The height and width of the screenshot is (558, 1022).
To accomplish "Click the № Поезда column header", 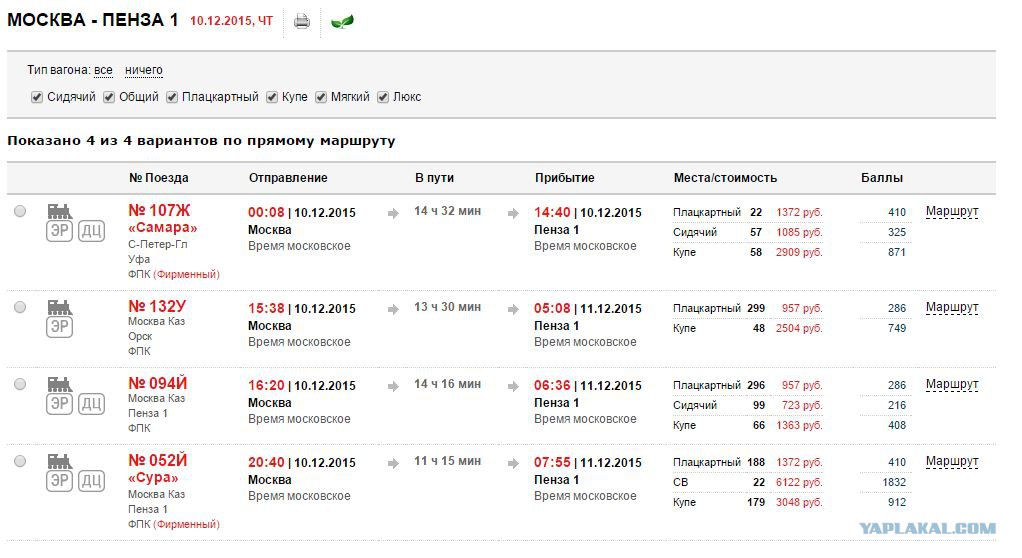I will pos(158,177).
